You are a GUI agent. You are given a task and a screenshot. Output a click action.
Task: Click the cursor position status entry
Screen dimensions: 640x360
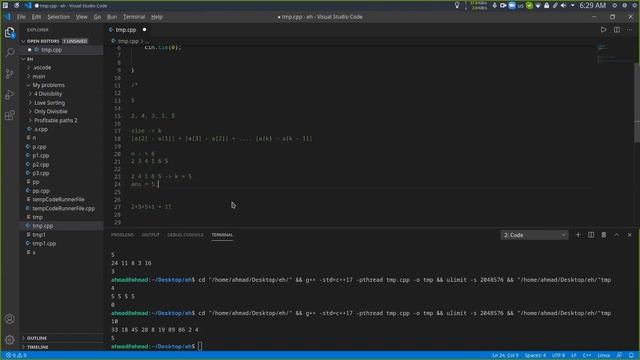coord(505,356)
